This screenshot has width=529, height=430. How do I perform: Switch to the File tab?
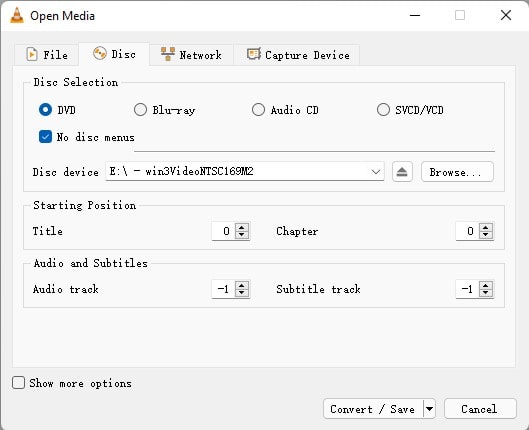tap(47, 55)
